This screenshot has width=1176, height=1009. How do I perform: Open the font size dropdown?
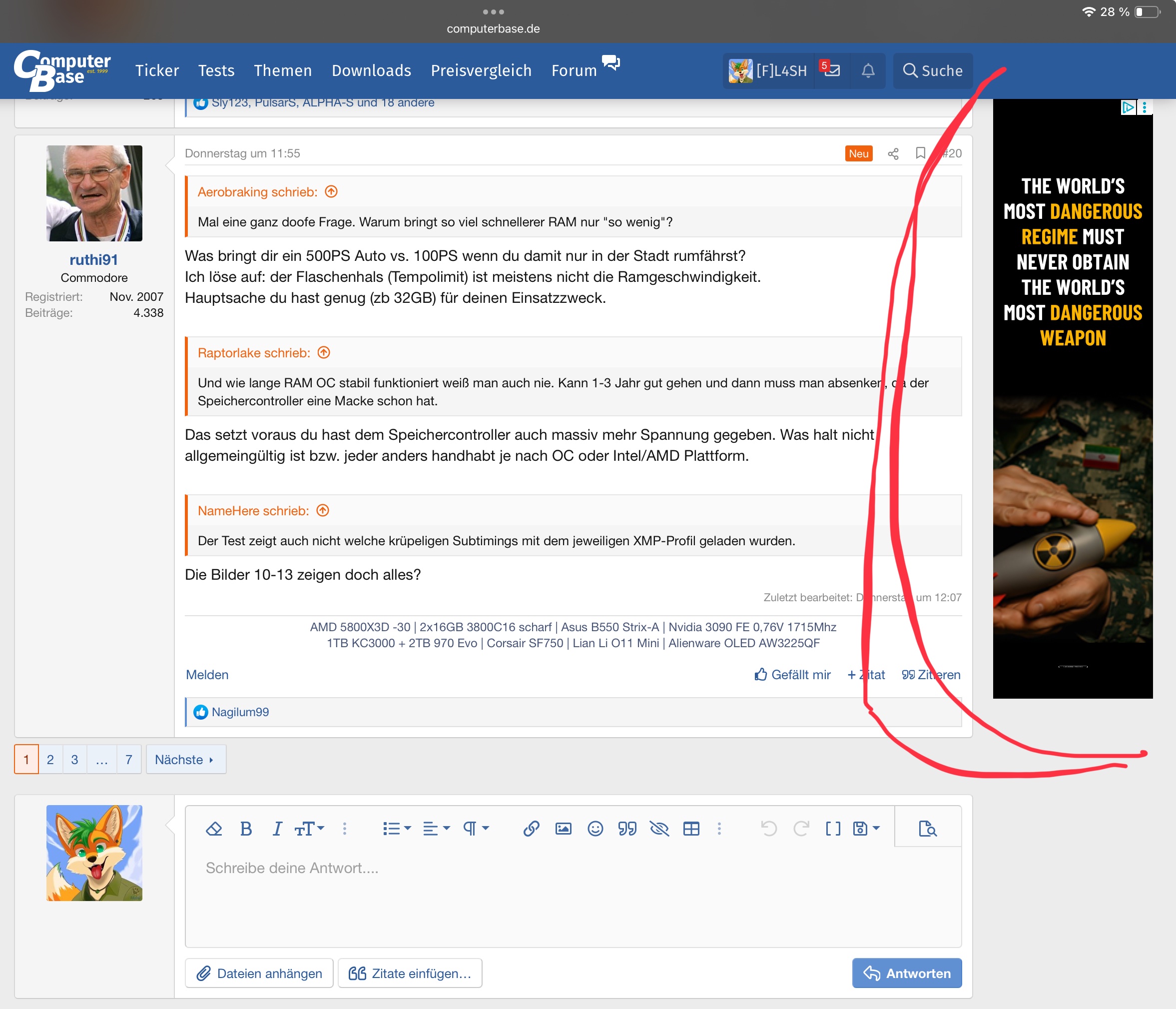click(309, 829)
